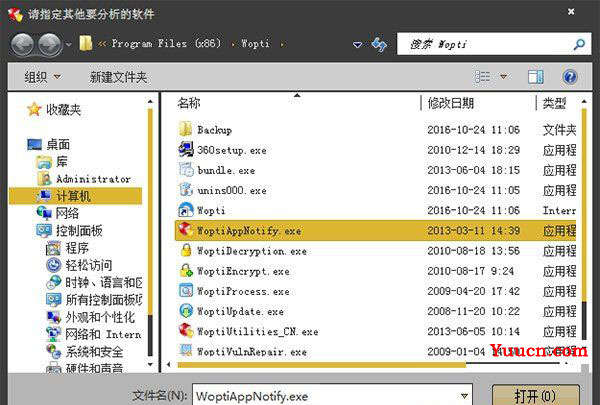Open the 组织 menu
Viewport: 600px width, 405px height.
(42, 77)
